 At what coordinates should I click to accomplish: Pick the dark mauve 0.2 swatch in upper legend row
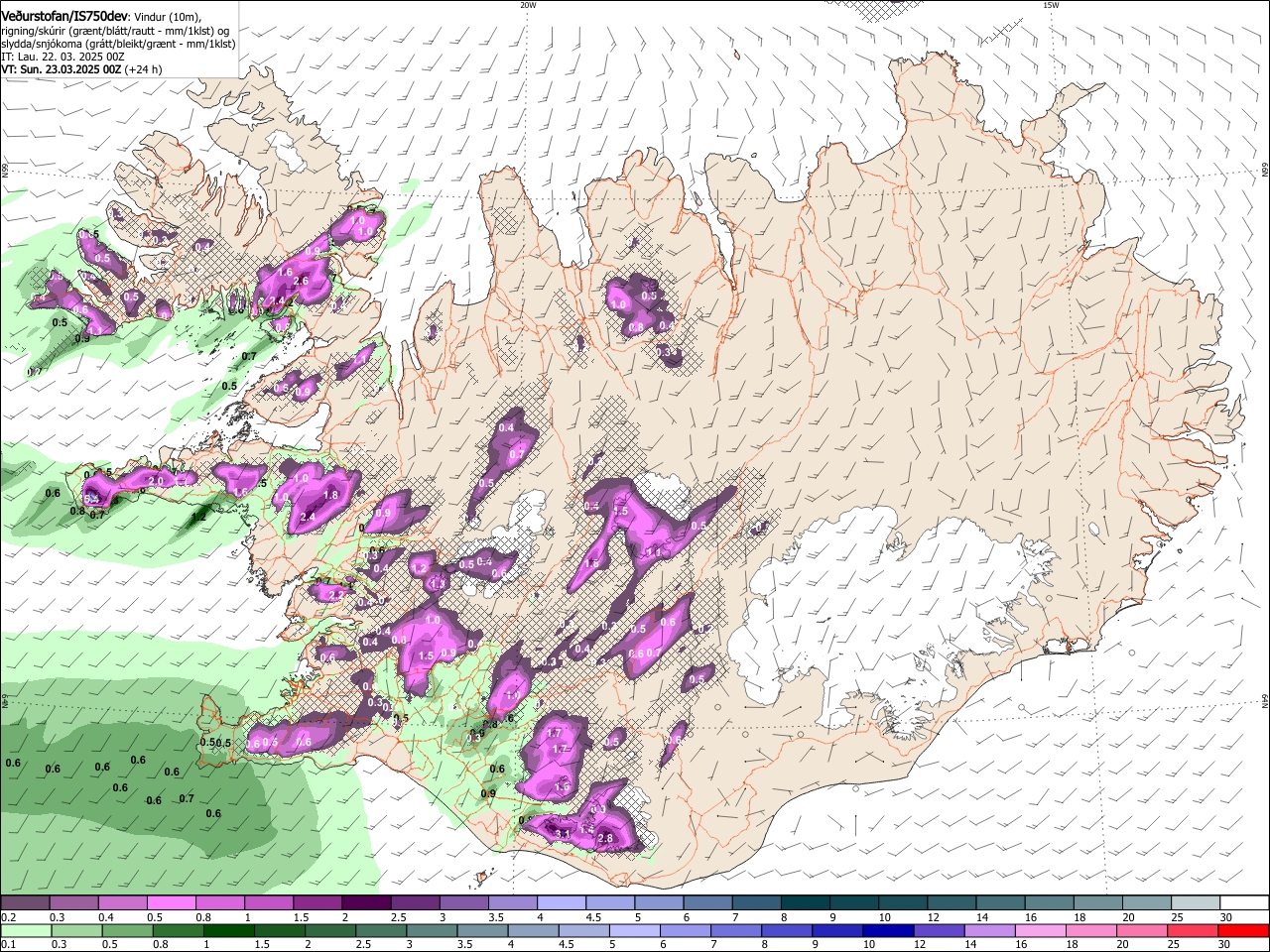coord(25,903)
